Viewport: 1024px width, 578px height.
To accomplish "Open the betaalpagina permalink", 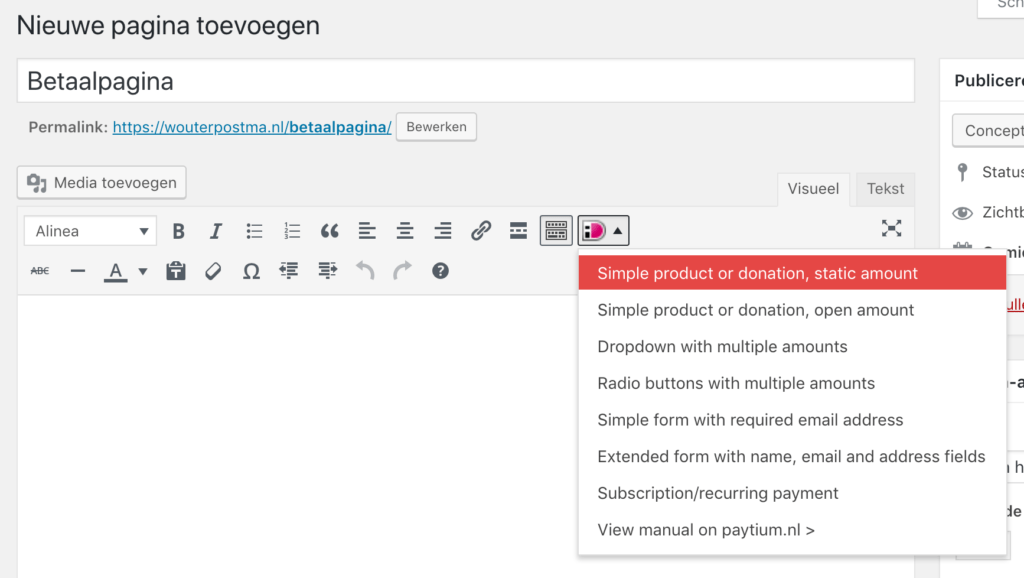I will click(x=251, y=126).
